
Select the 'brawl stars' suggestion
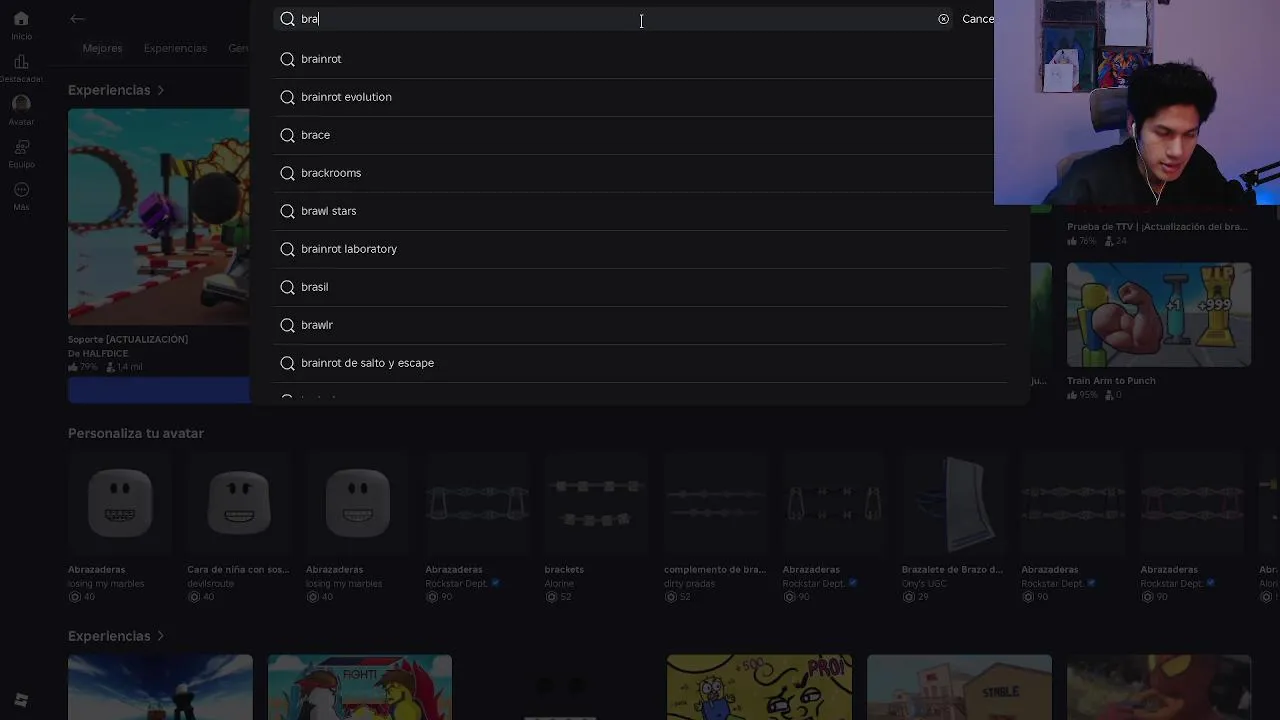[x=640, y=211]
